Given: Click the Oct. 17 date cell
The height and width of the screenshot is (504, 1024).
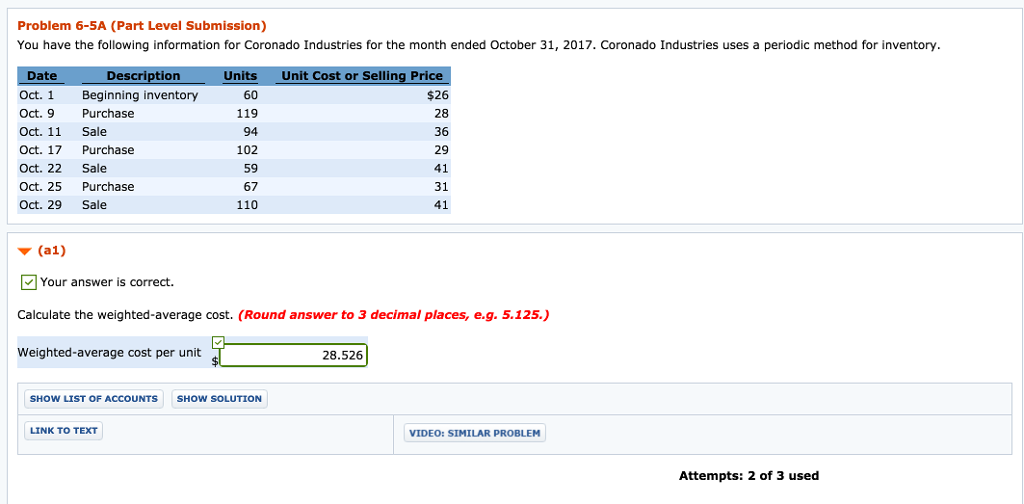Looking at the screenshot, I should pyautogui.click(x=41, y=150).
